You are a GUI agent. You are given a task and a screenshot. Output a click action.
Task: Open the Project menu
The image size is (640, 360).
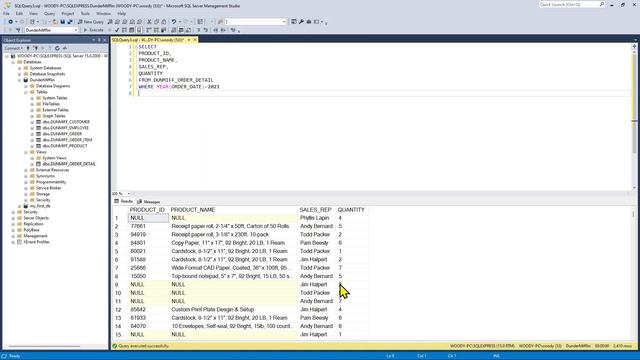[68, 13]
